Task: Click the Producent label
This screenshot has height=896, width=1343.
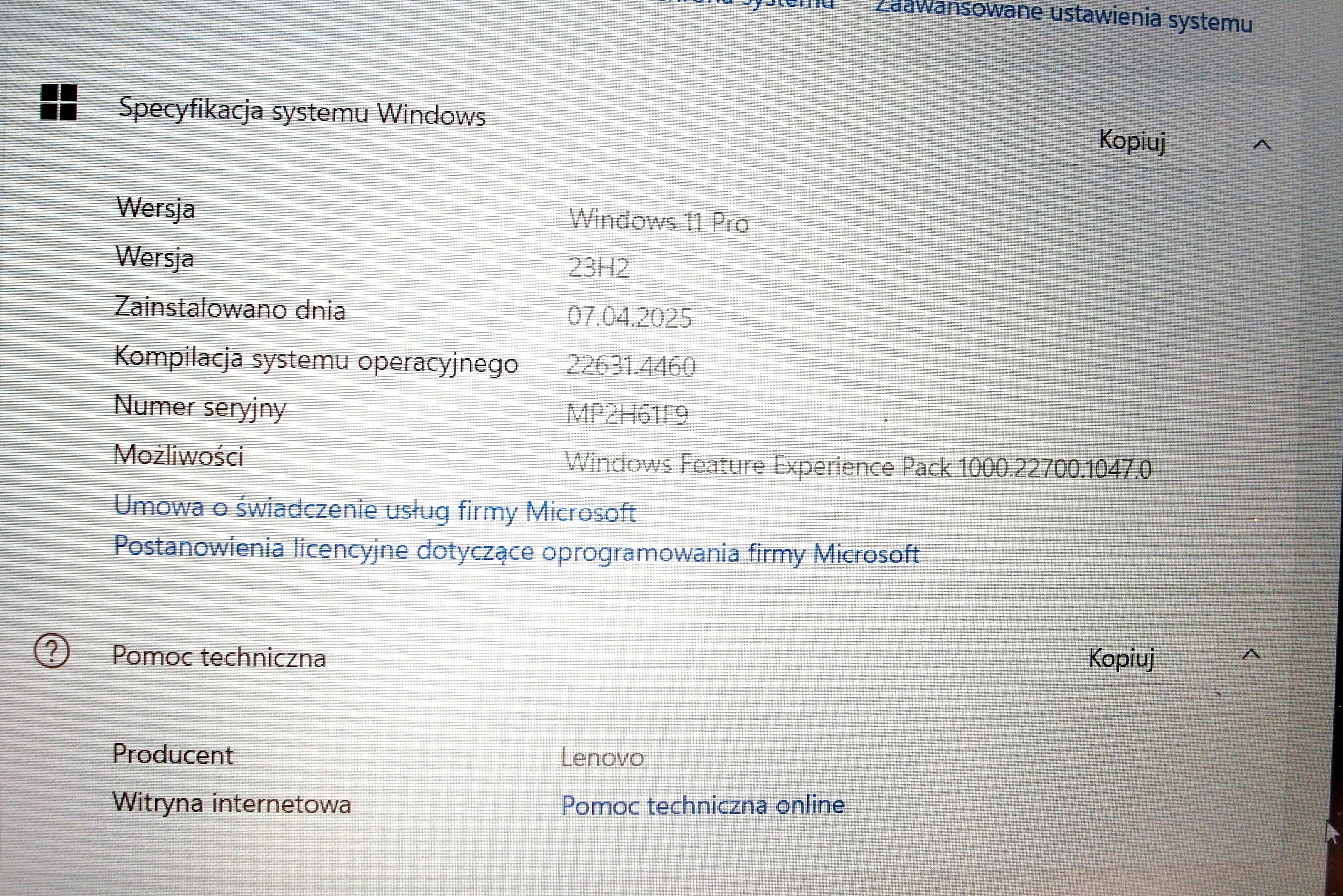Action: [x=173, y=754]
